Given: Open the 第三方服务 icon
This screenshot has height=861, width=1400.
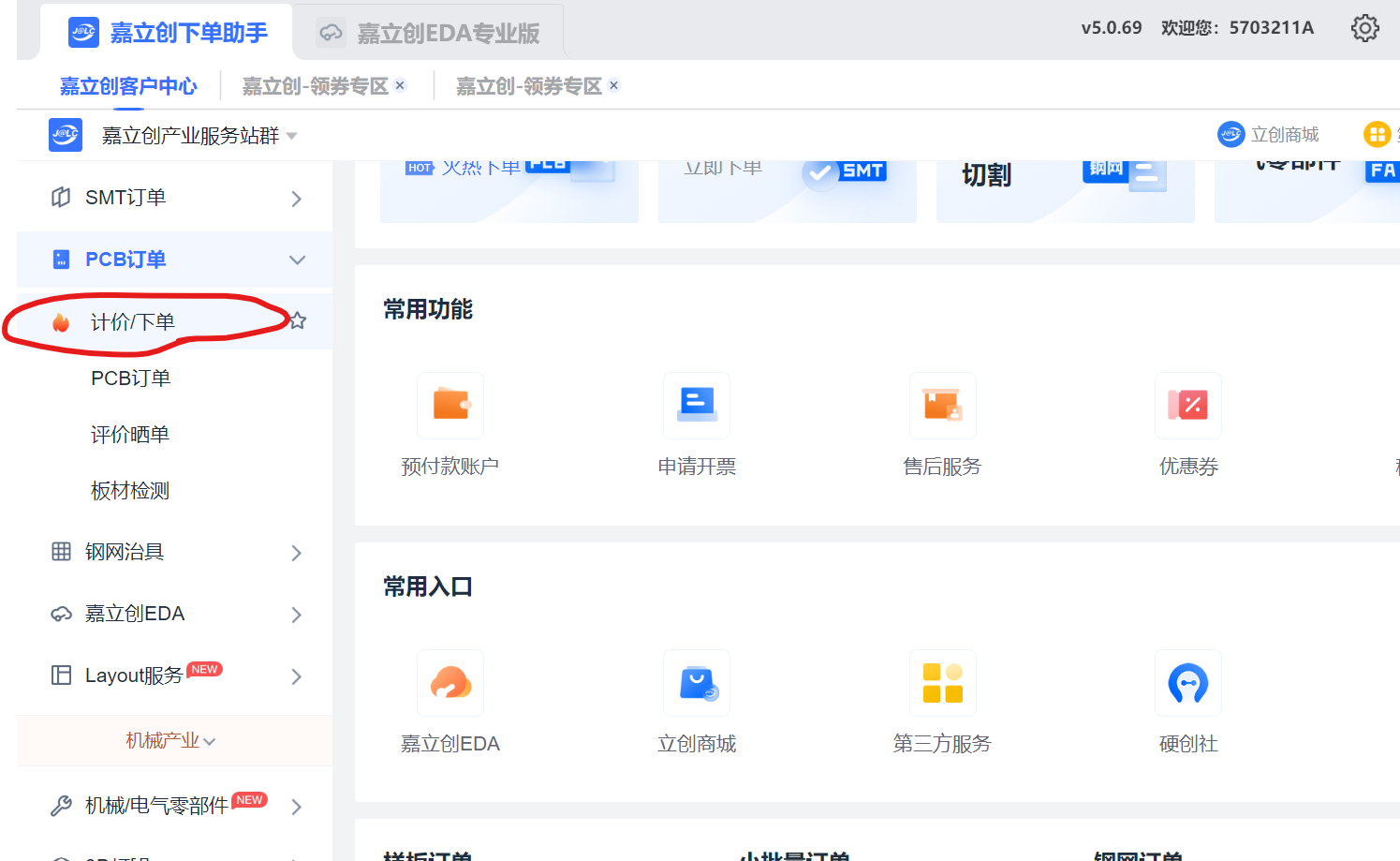Looking at the screenshot, I should click(943, 683).
